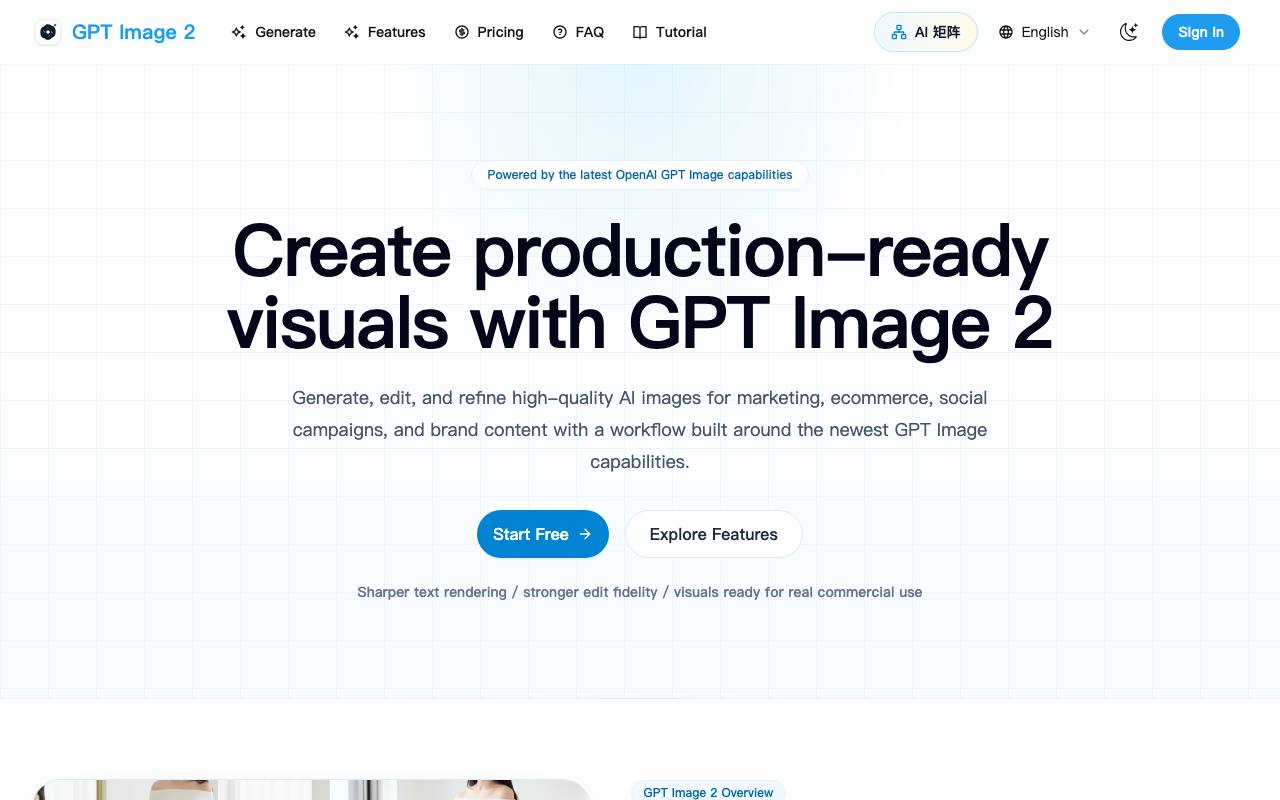Viewport: 1280px width, 800px height.
Task: Click the GPT Image 2 logo icon
Action: (x=48, y=32)
